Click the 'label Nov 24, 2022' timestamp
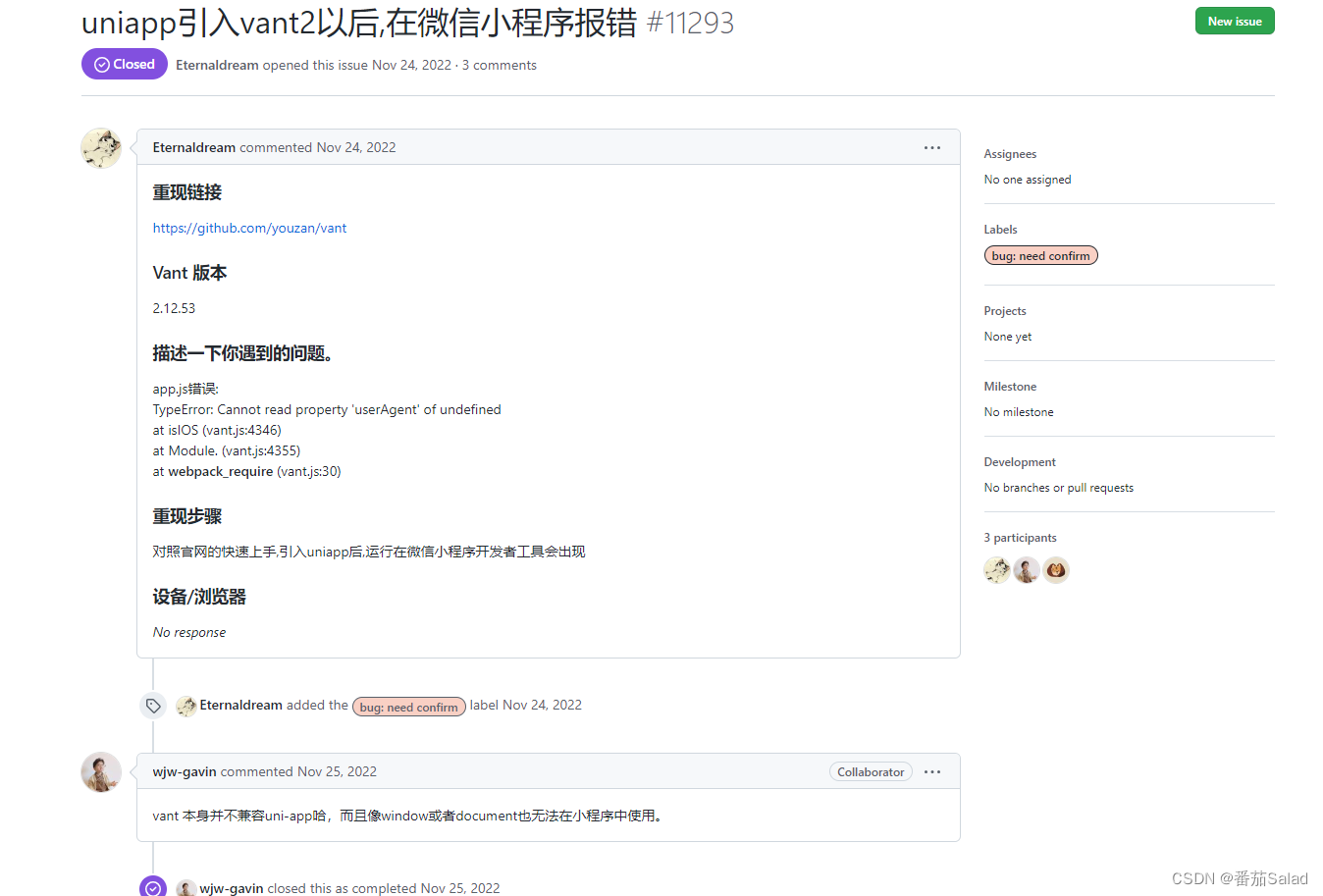This screenshot has width=1323, height=896. 525,705
